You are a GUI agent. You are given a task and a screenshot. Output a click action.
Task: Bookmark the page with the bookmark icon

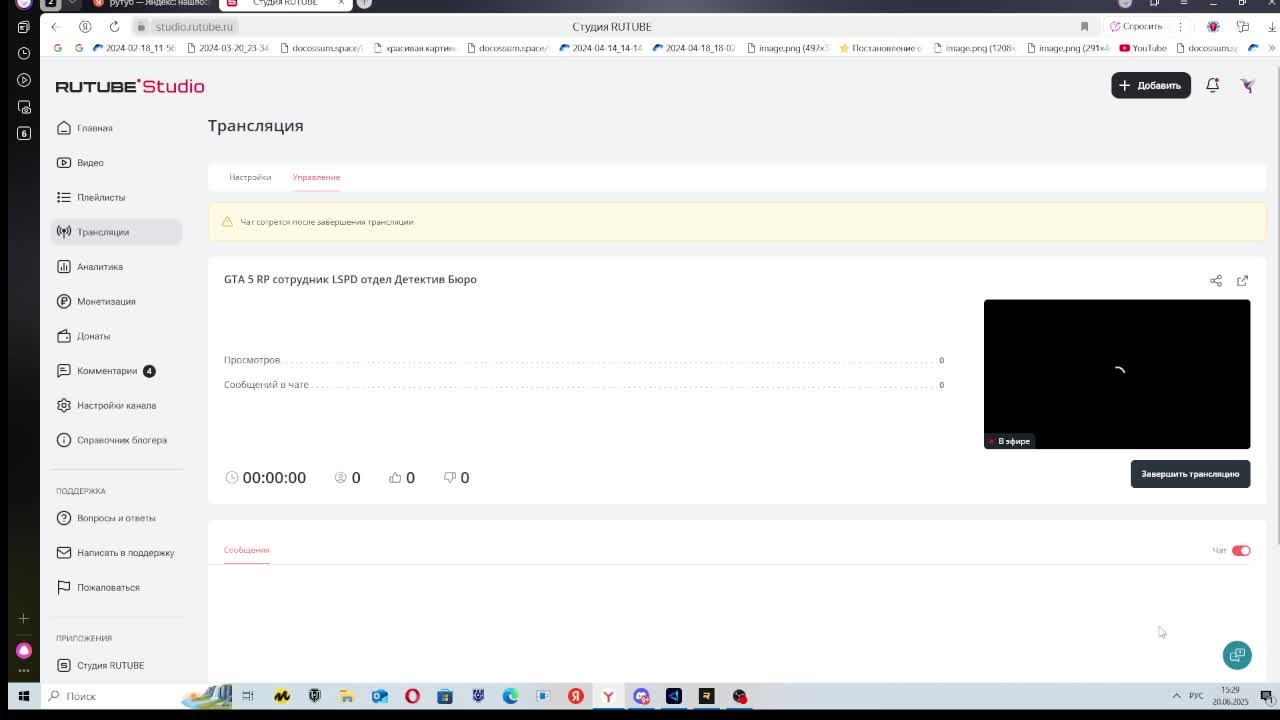pos(1084,27)
